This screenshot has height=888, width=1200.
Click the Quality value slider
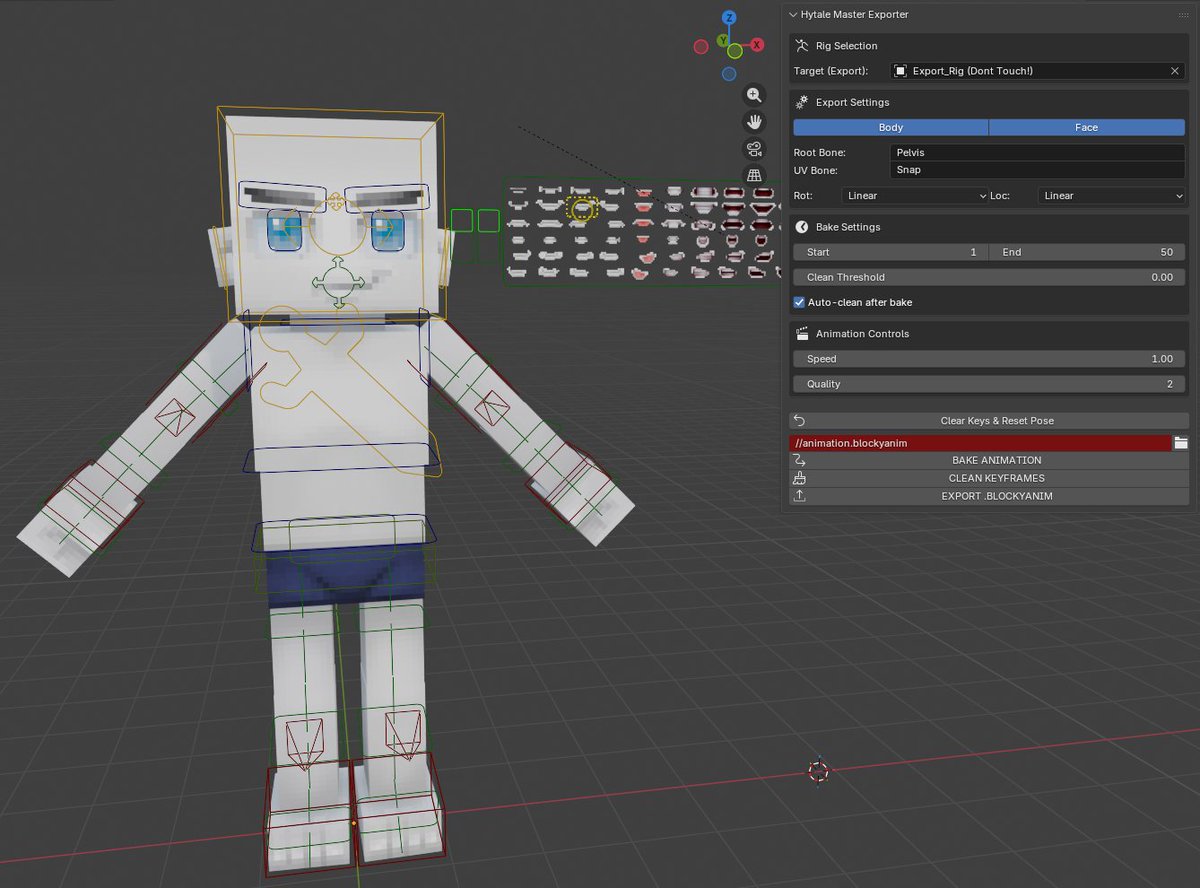point(989,384)
